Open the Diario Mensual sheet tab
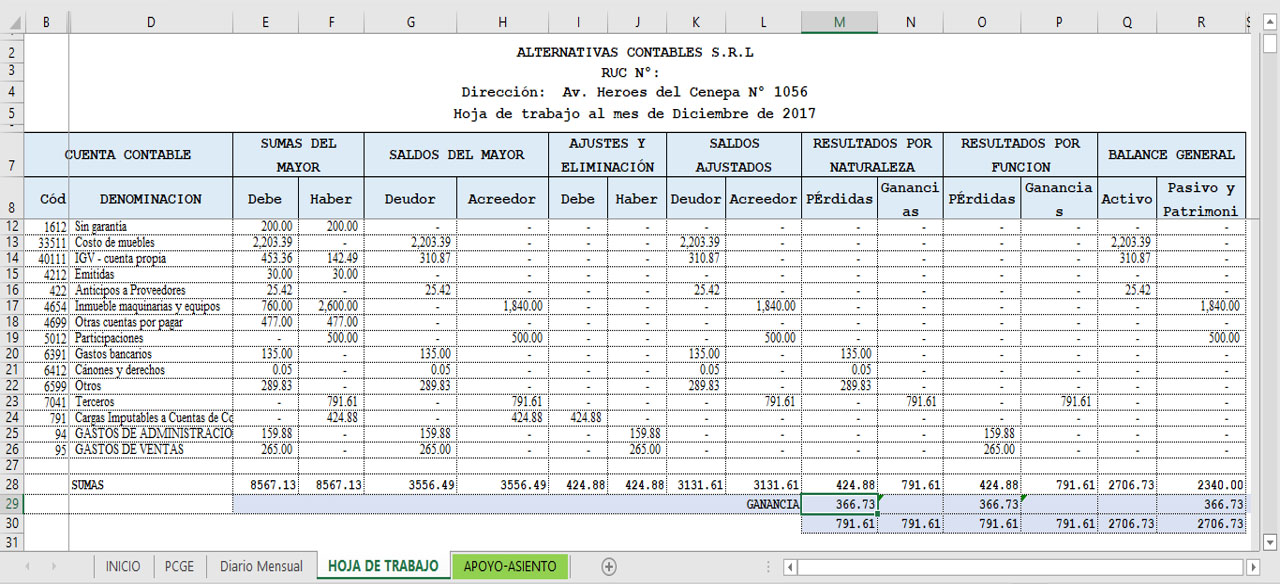This screenshot has width=1280, height=584. pyautogui.click(x=261, y=566)
